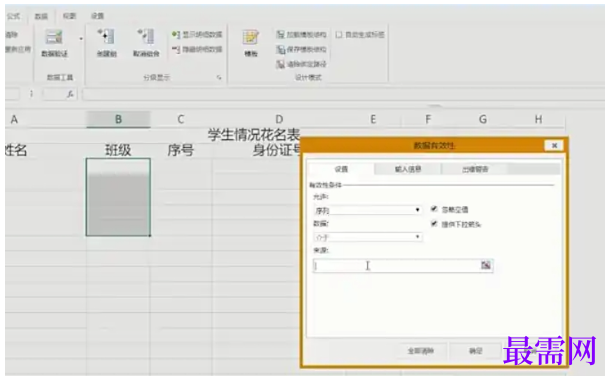Click the 学生情况花名表 title cell

254,135
